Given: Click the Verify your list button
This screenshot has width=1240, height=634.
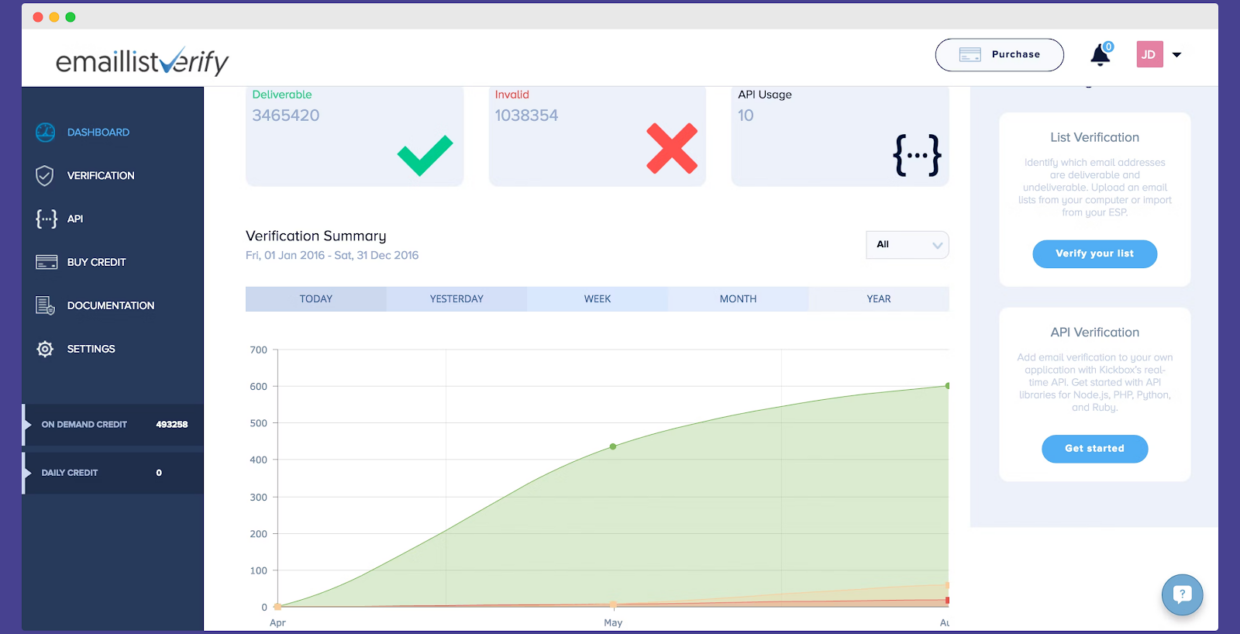Looking at the screenshot, I should tap(1095, 254).
